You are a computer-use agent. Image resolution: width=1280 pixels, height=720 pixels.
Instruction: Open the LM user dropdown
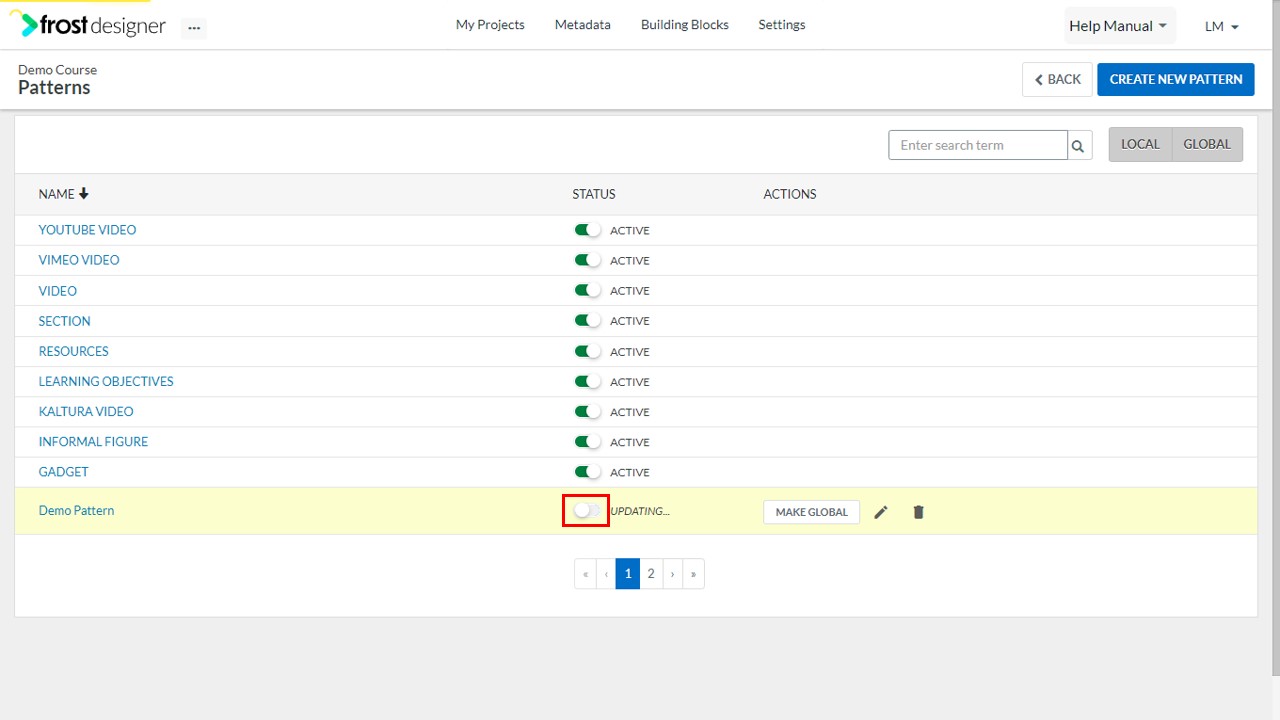[x=1222, y=26]
